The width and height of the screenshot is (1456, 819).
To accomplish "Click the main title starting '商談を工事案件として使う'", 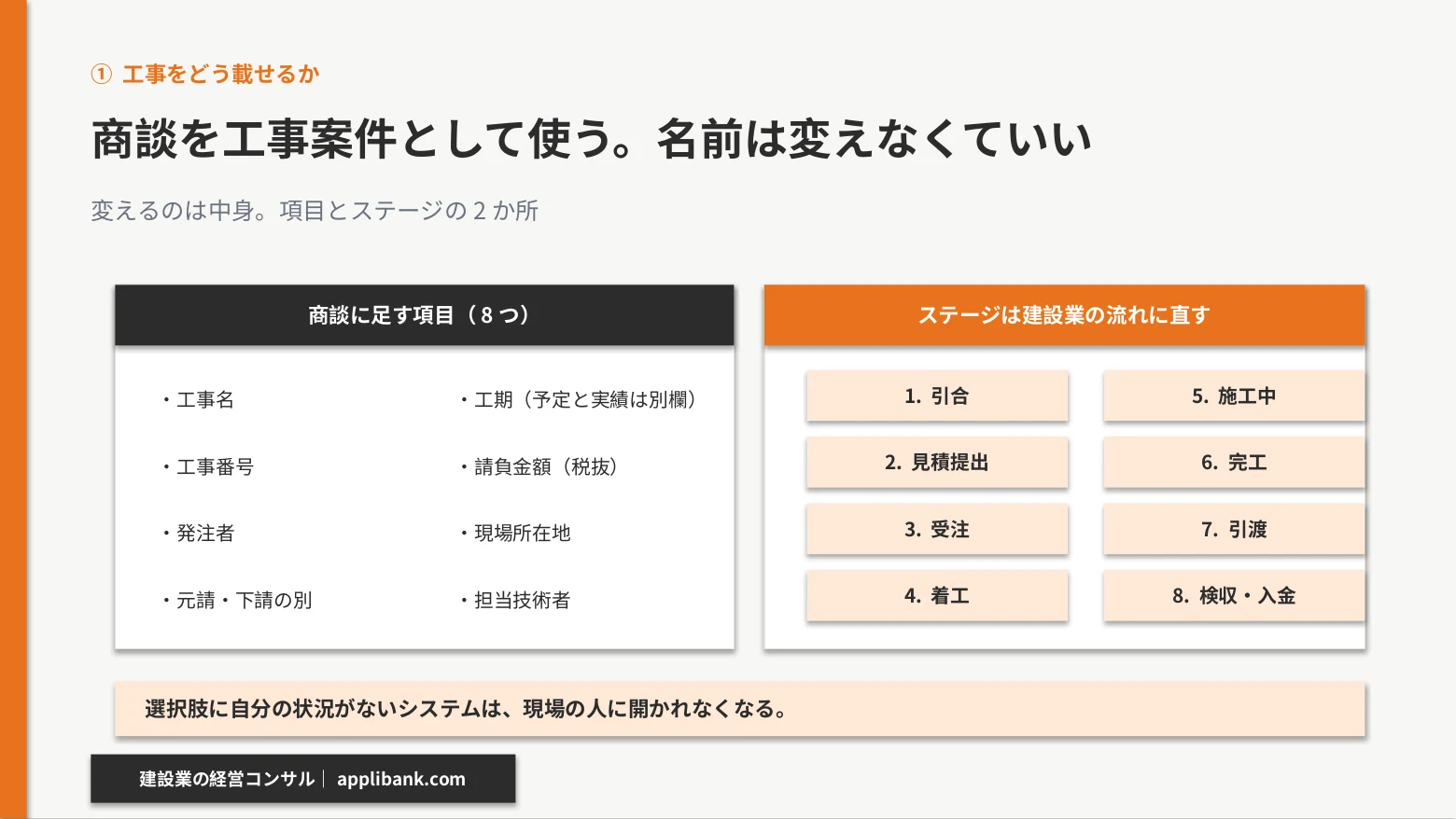I will point(592,140).
